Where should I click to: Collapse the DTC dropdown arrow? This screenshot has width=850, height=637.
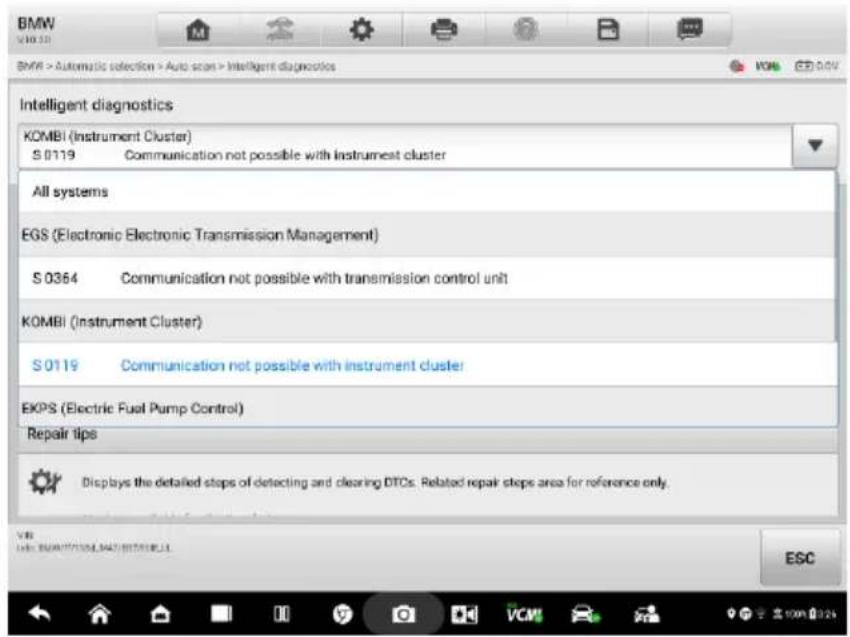(x=815, y=146)
